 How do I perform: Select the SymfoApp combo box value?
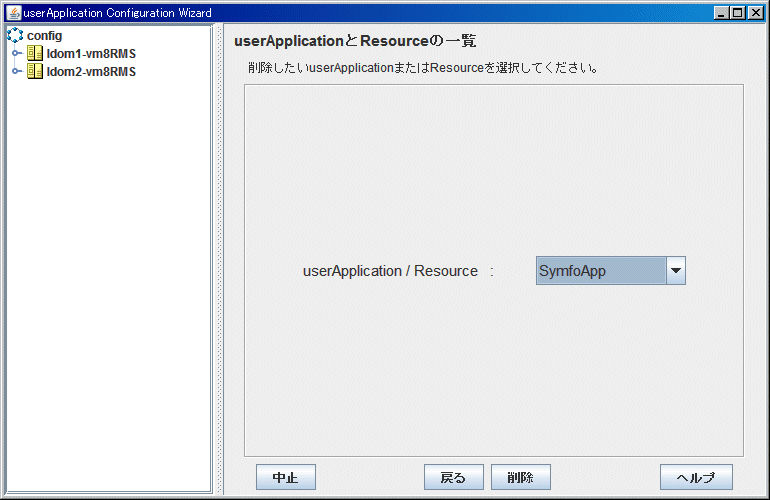[x=601, y=271]
